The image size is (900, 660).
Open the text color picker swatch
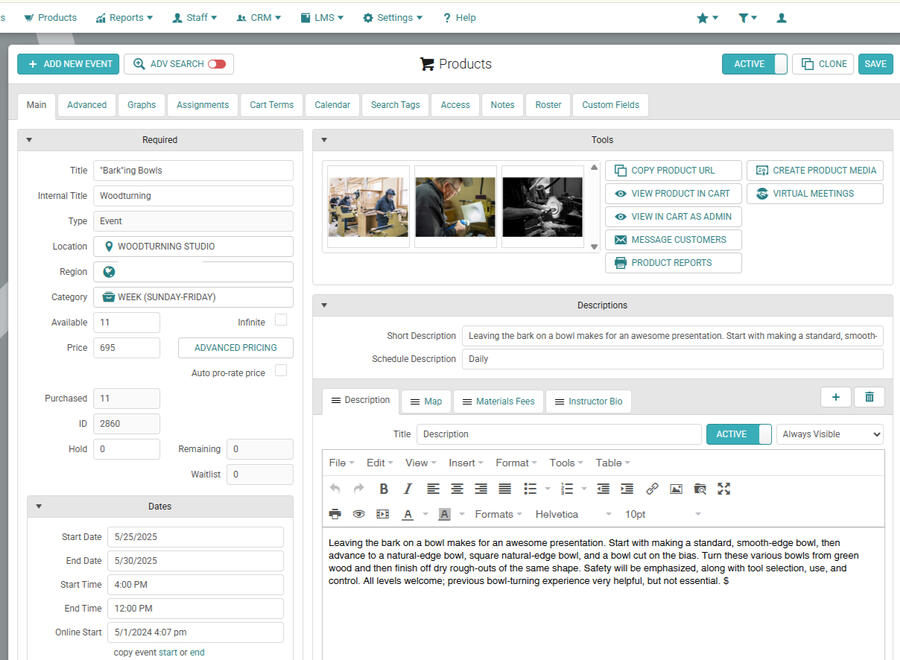[x=408, y=514]
